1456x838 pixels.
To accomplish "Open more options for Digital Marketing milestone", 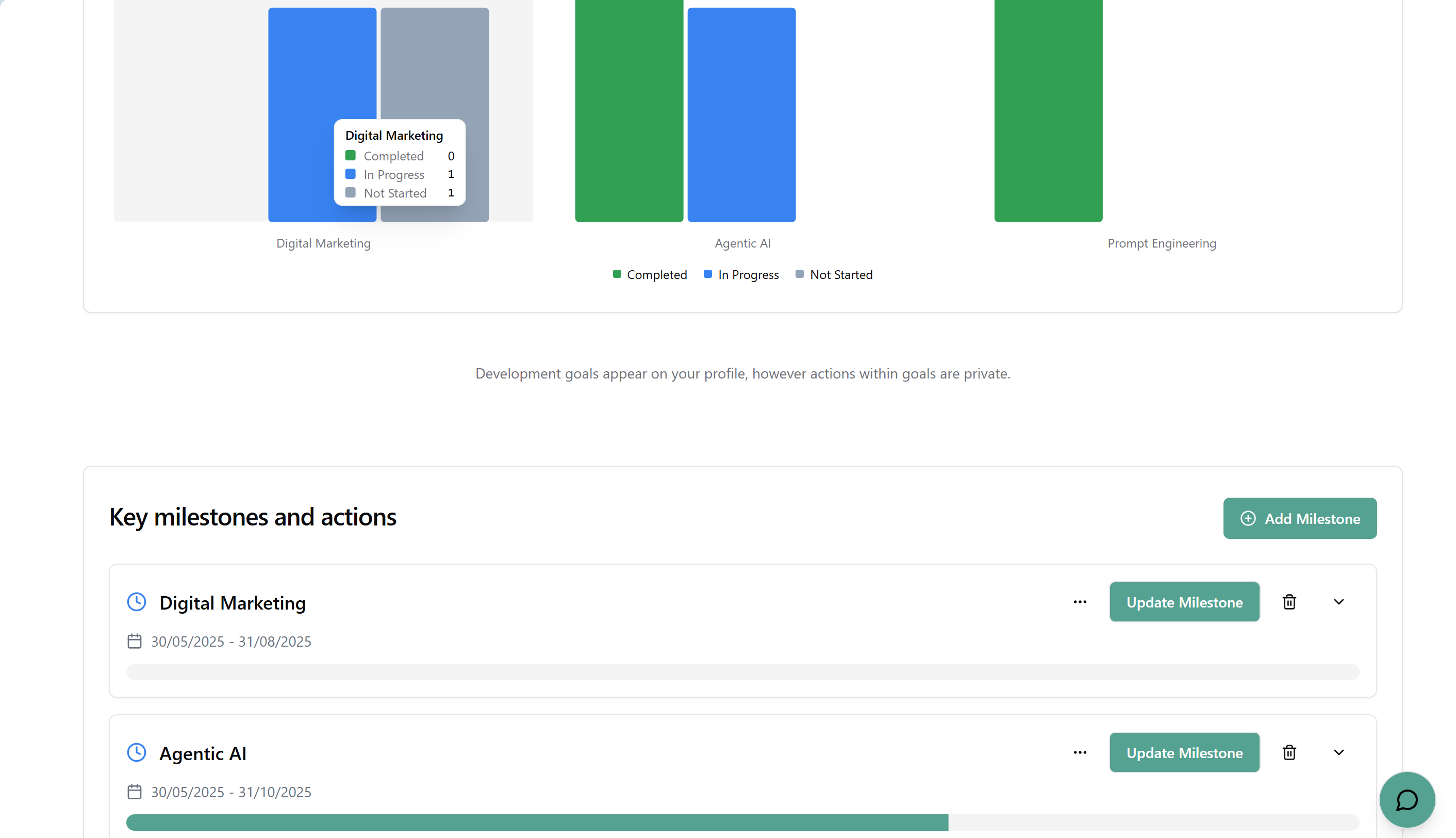I will click(x=1079, y=601).
